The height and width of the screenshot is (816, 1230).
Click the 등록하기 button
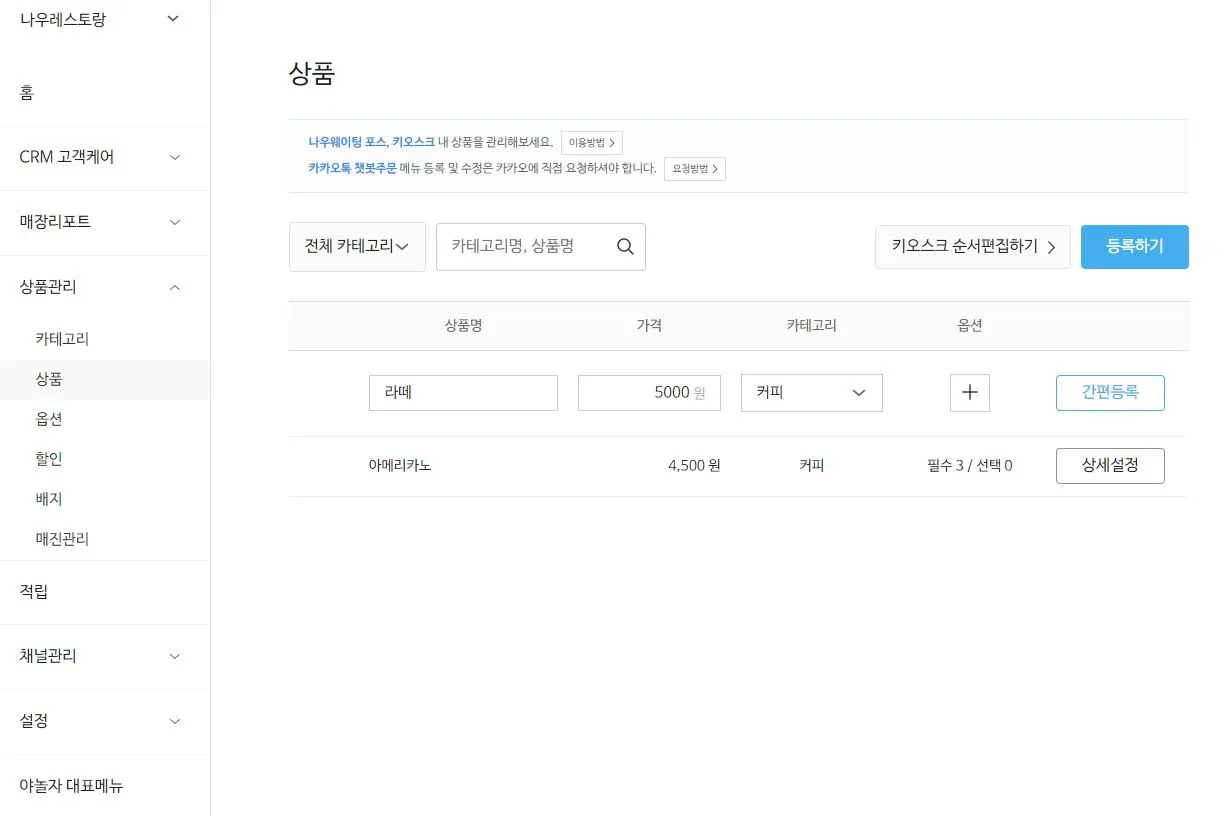pyautogui.click(x=1135, y=247)
